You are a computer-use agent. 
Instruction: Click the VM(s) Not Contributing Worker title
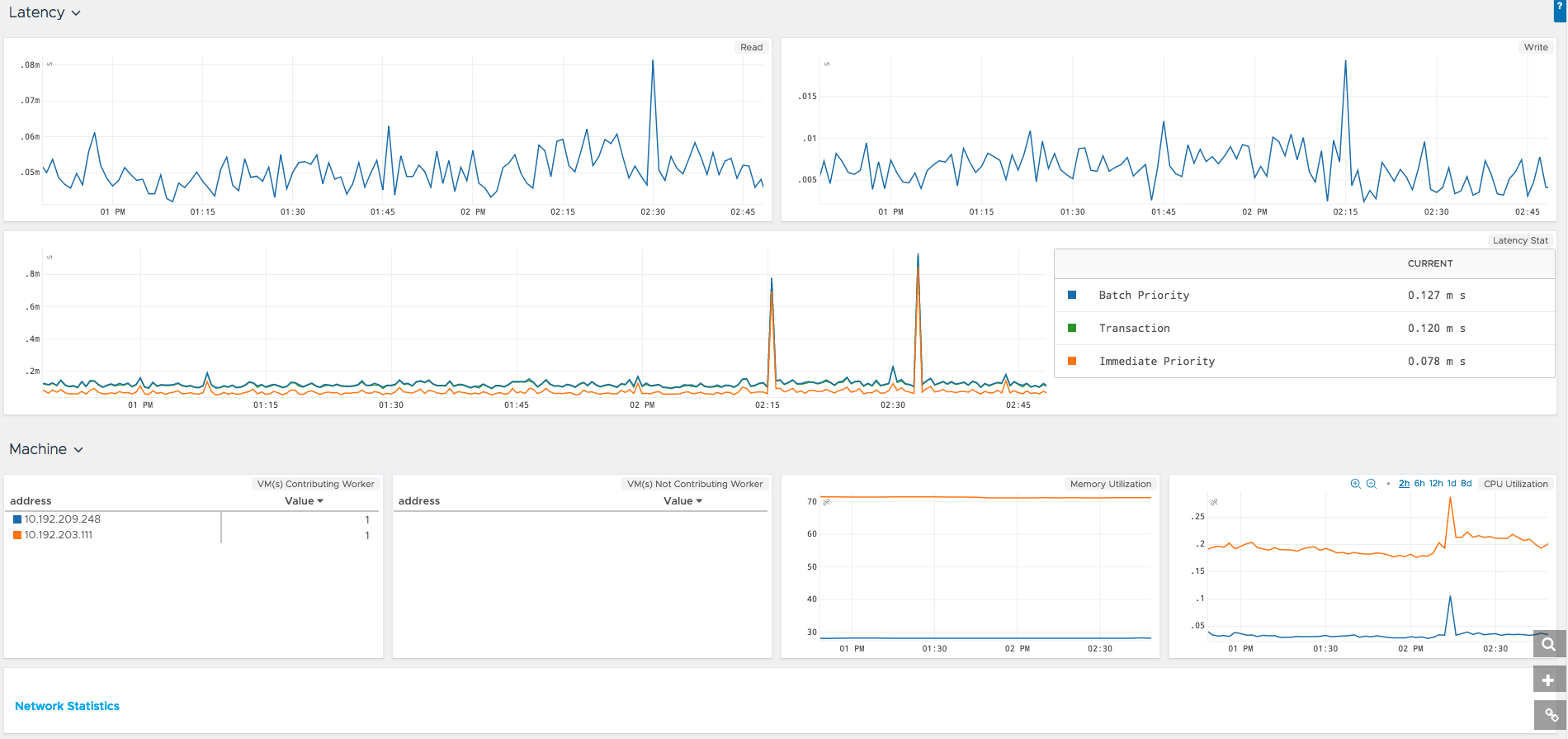695,484
